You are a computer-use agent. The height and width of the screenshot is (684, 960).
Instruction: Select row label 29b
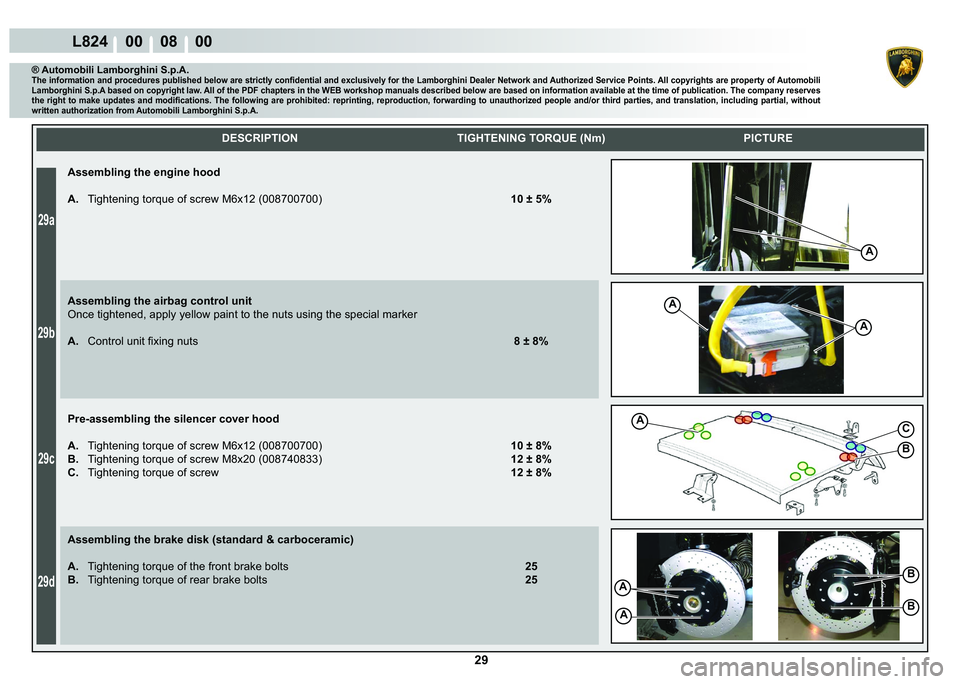pyautogui.click(x=46, y=333)
